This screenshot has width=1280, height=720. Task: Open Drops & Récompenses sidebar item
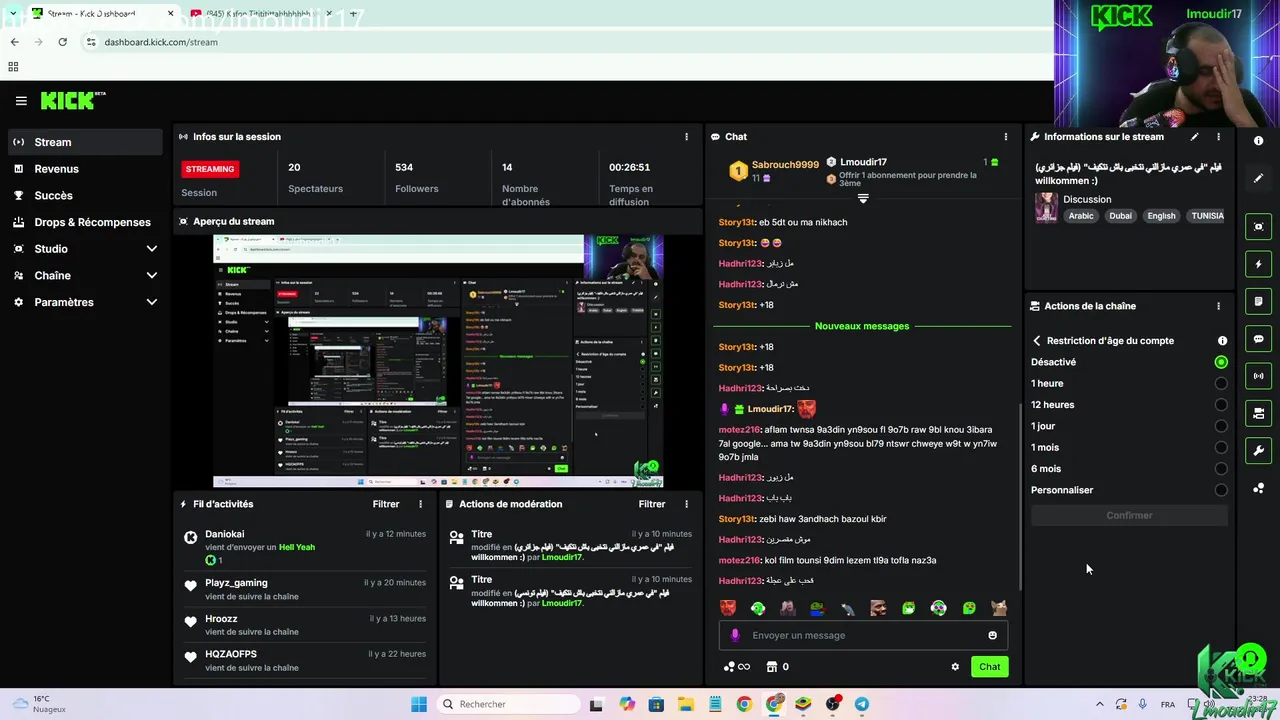click(x=85, y=222)
